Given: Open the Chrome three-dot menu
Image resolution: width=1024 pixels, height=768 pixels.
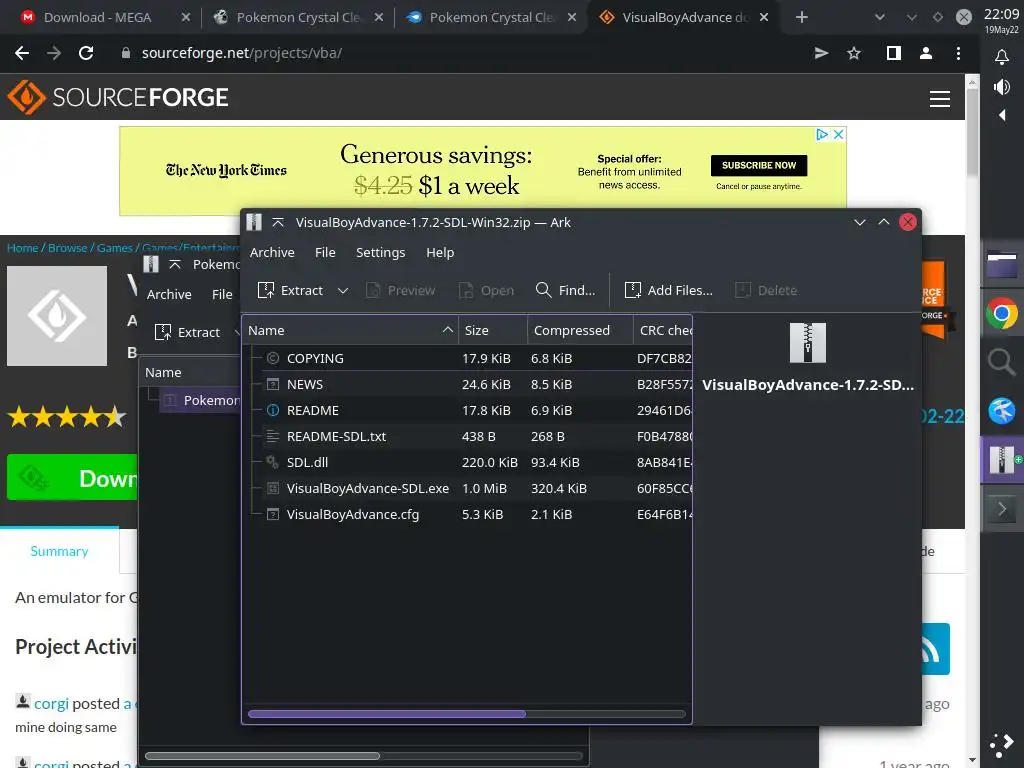Looking at the screenshot, I should click(958, 54).
